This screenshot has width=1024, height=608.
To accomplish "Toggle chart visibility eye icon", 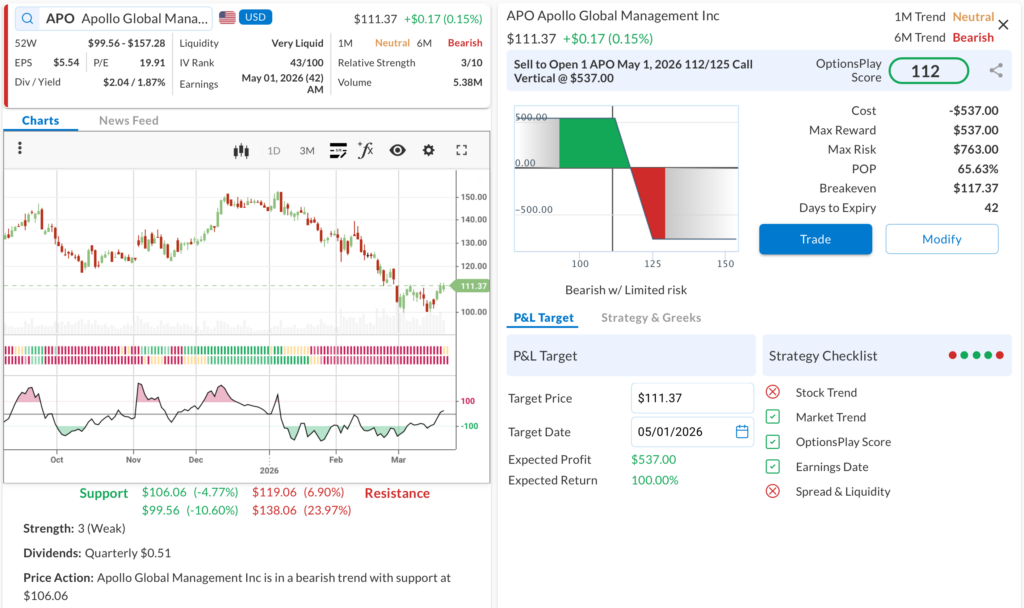I will pos(397,151).
